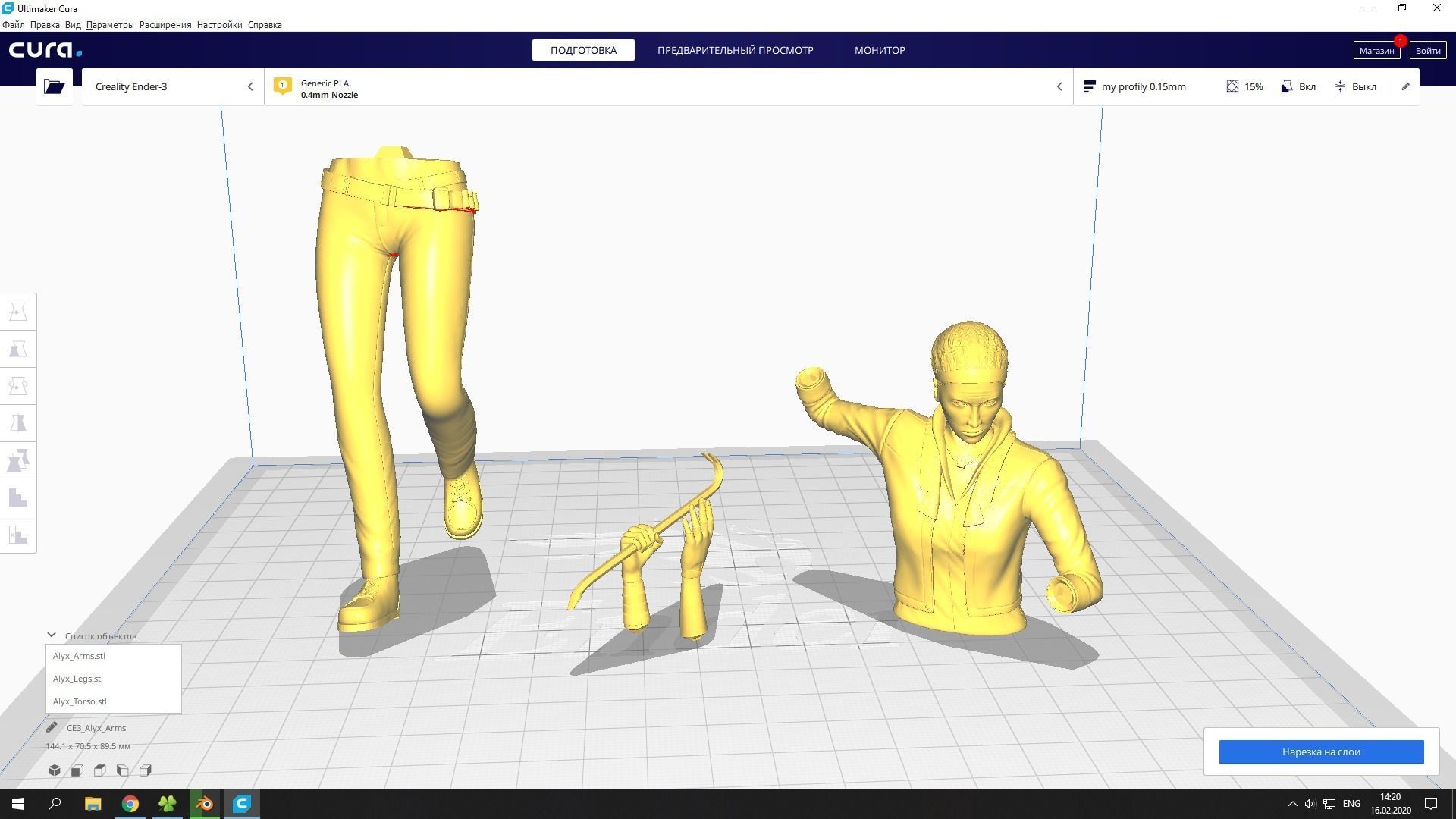Click the print settings edit pencil icon
1456x819 pixels.
point(1405,86)
